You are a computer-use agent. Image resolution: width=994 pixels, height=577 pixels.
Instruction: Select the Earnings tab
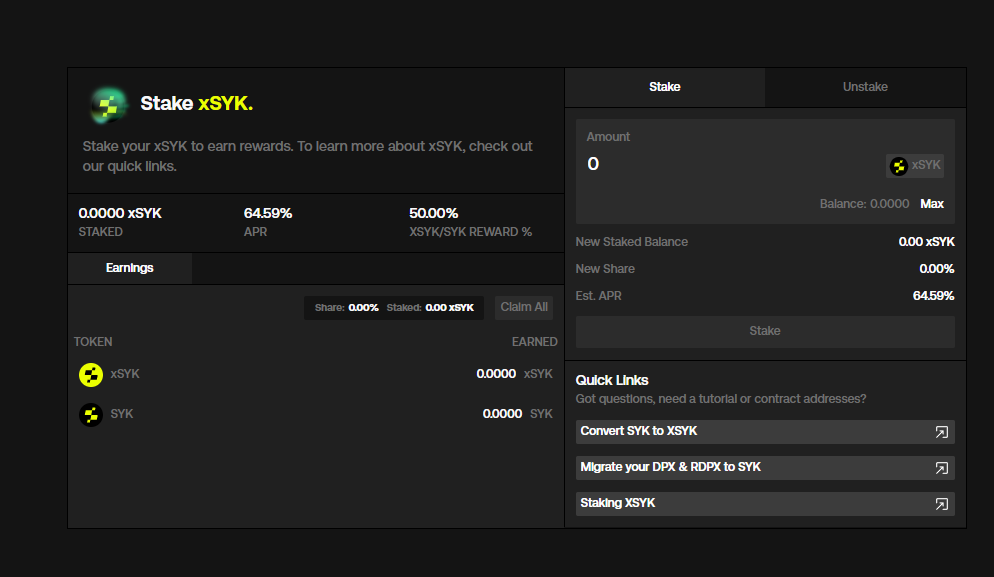pos(130,268)
